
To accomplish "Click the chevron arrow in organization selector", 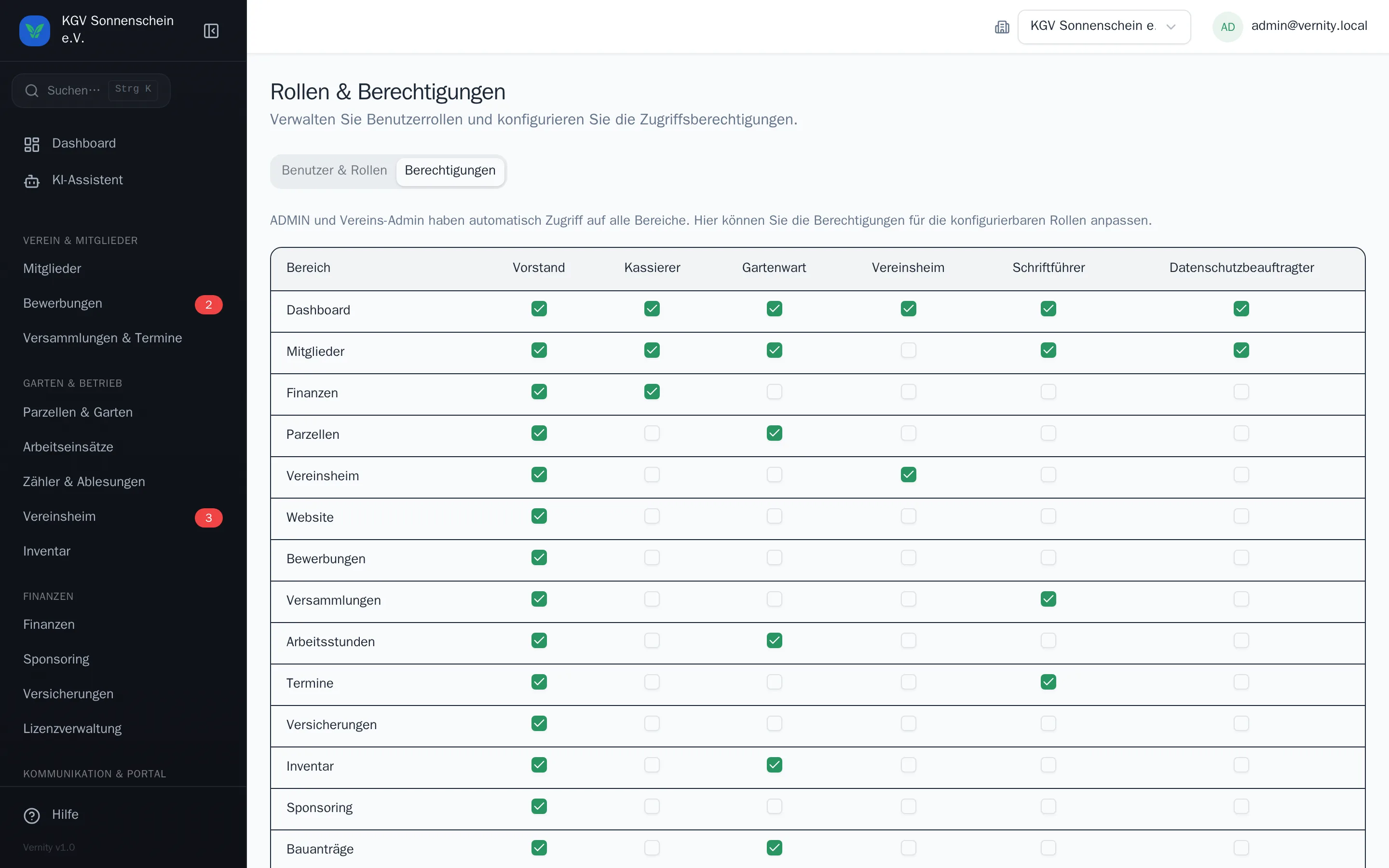I will (x=1171, y=27).
